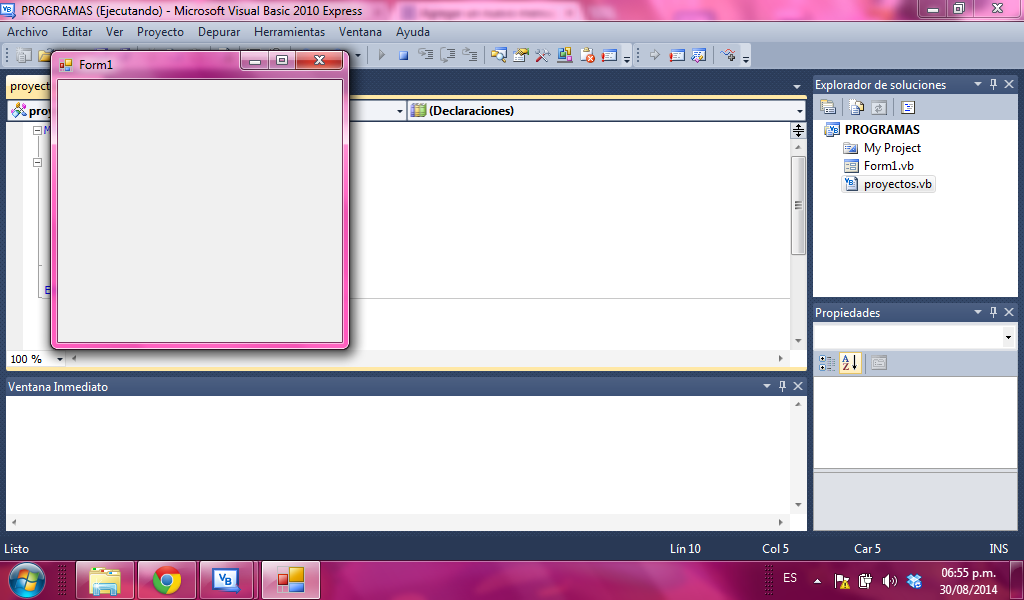This screenshot has height=600, width=1024.
Task: Open the Ventana Inmediato window options arrow
Action: [767, 386]
